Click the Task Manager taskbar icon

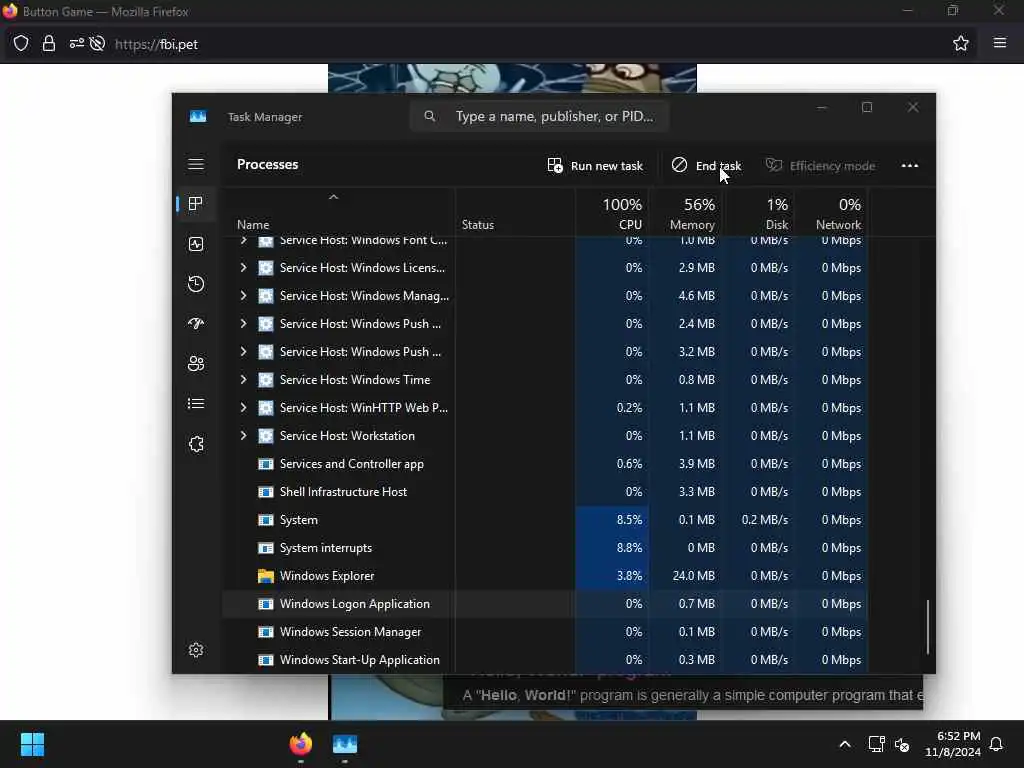tap(345, 744)
